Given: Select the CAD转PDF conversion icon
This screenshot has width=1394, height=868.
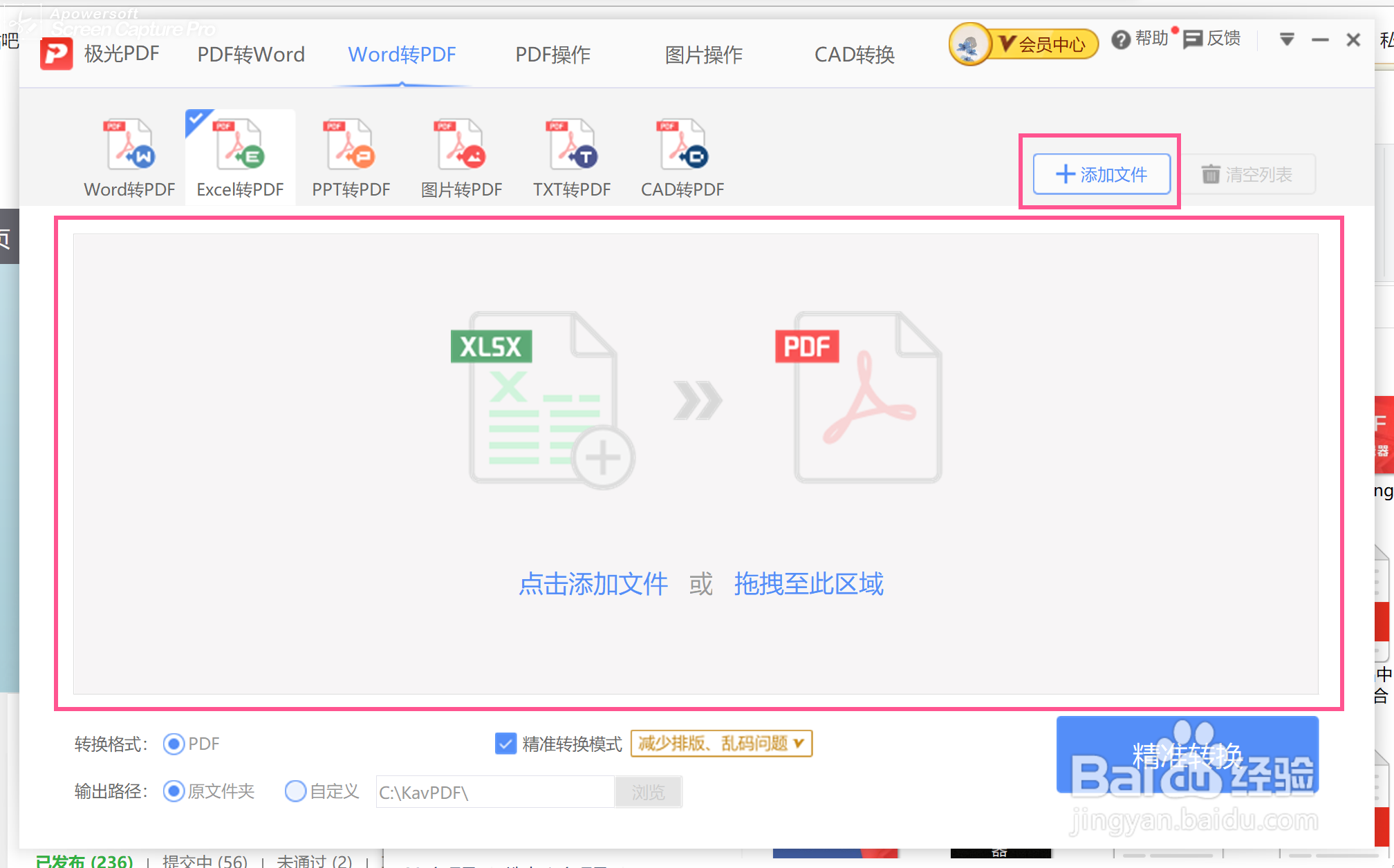Looking at the screenshot, I should [682, 144].
